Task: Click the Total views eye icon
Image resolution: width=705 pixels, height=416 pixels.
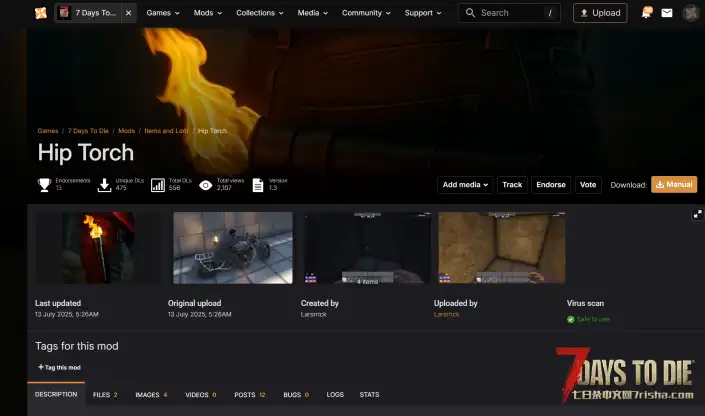Action: [x=205, y=185]
